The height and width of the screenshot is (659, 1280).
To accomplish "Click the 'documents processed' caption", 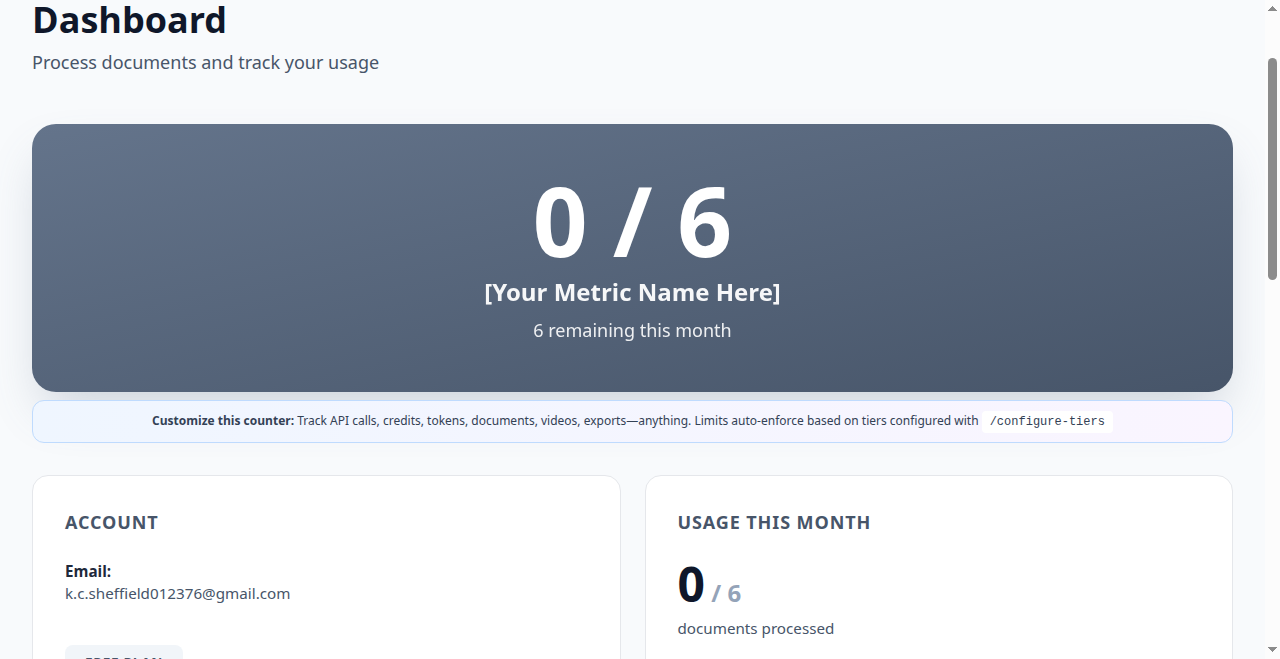I will (x=755, y=629).
